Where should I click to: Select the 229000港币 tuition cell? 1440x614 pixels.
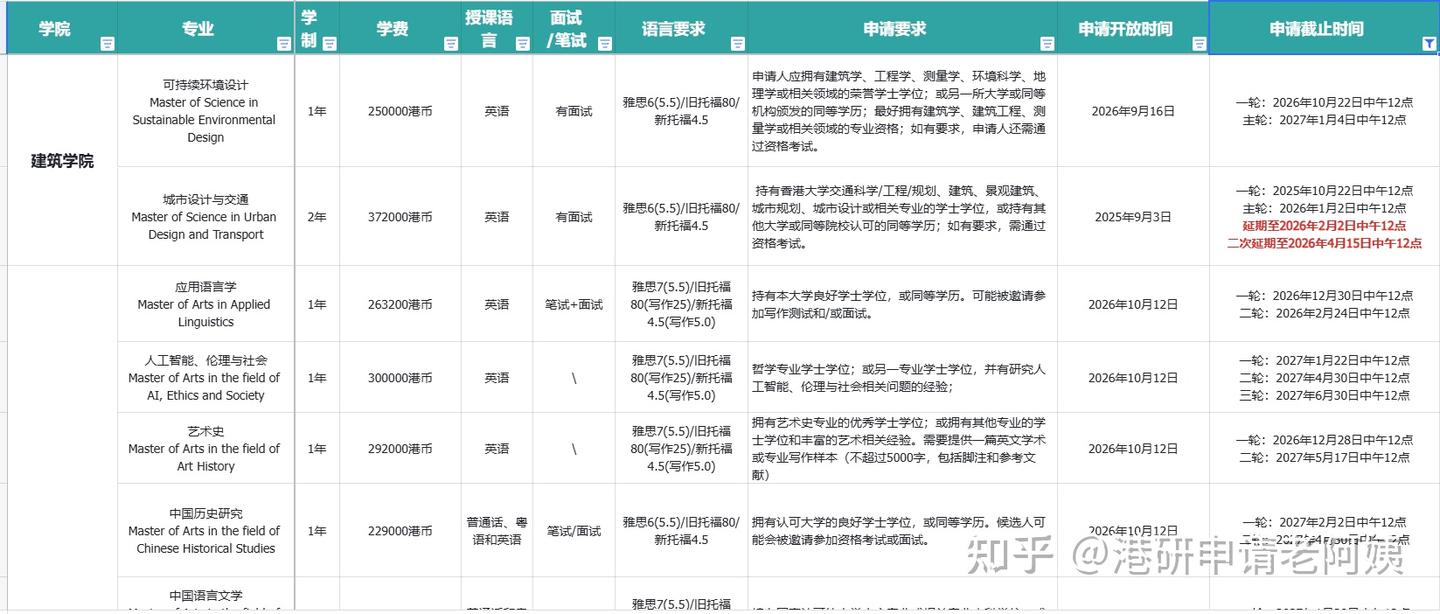point(400,530)
